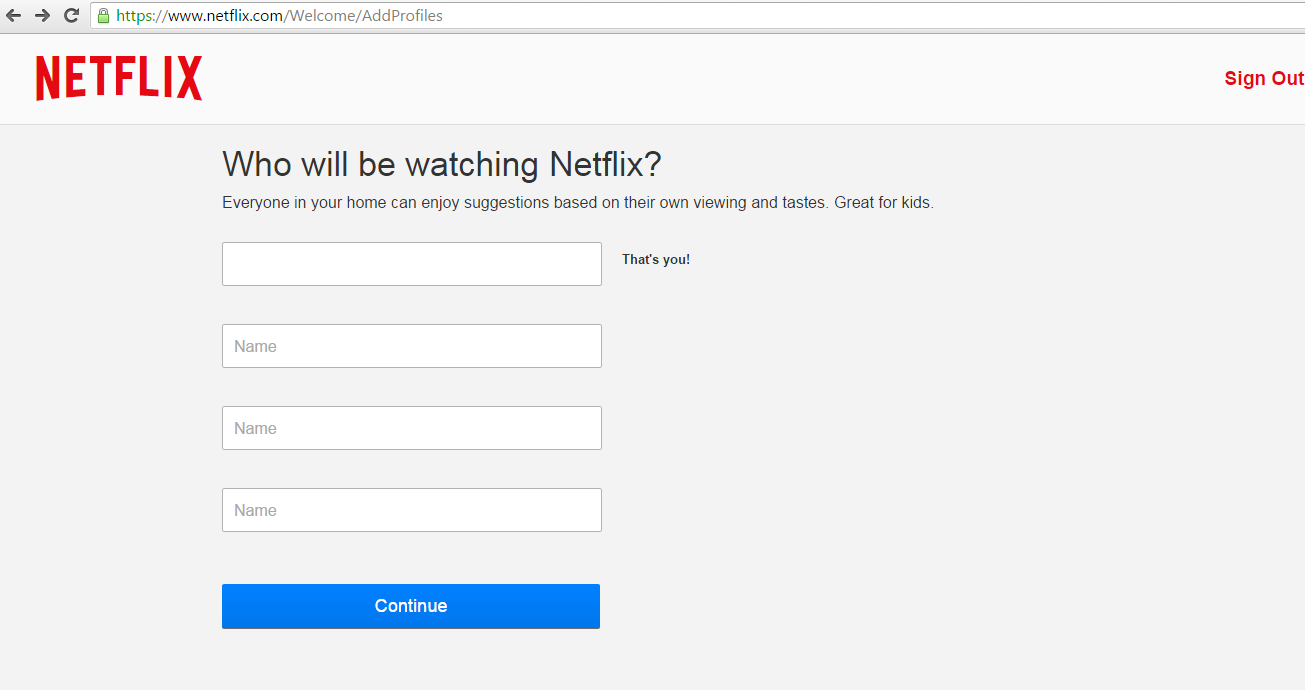Click the green padlock security icon
Image resolution: width=1305 pixels, height=690 pixels.
[102, 15]
